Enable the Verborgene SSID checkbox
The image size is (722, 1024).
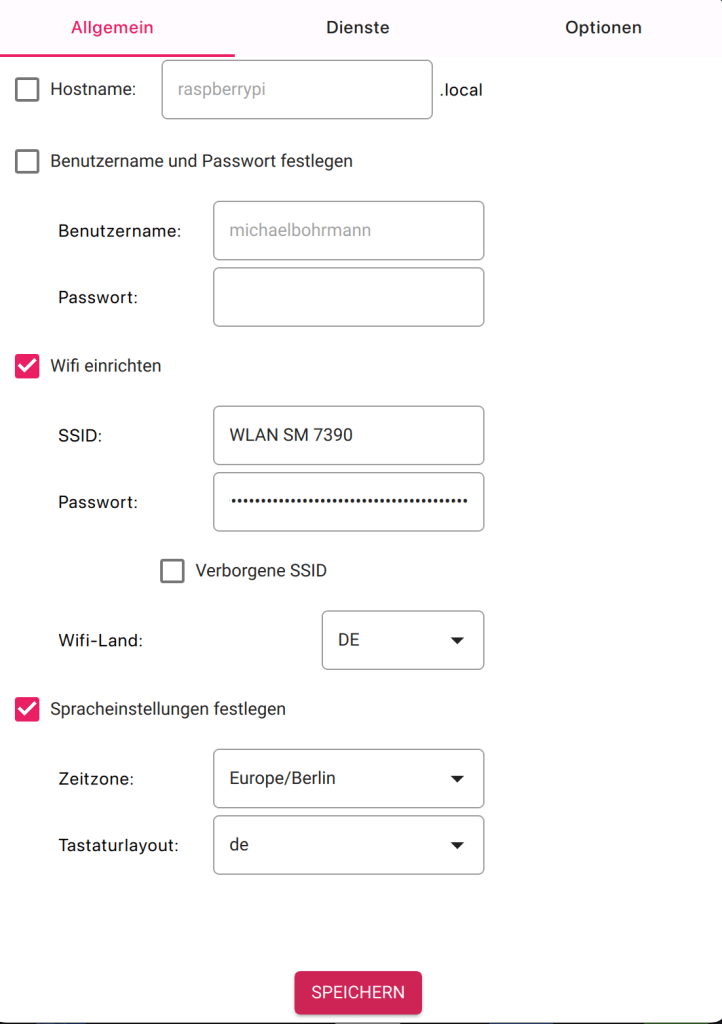point(172,571)
